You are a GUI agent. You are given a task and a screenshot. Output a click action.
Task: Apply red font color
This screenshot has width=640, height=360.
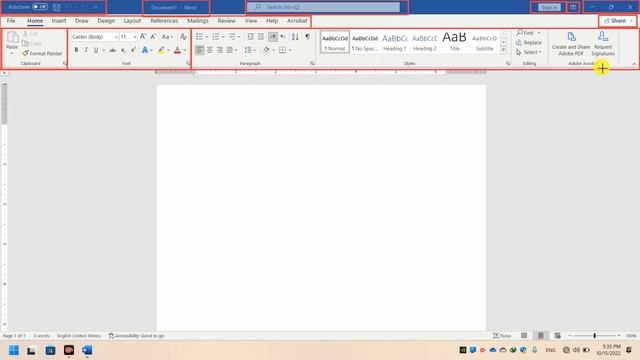point(178,50)
